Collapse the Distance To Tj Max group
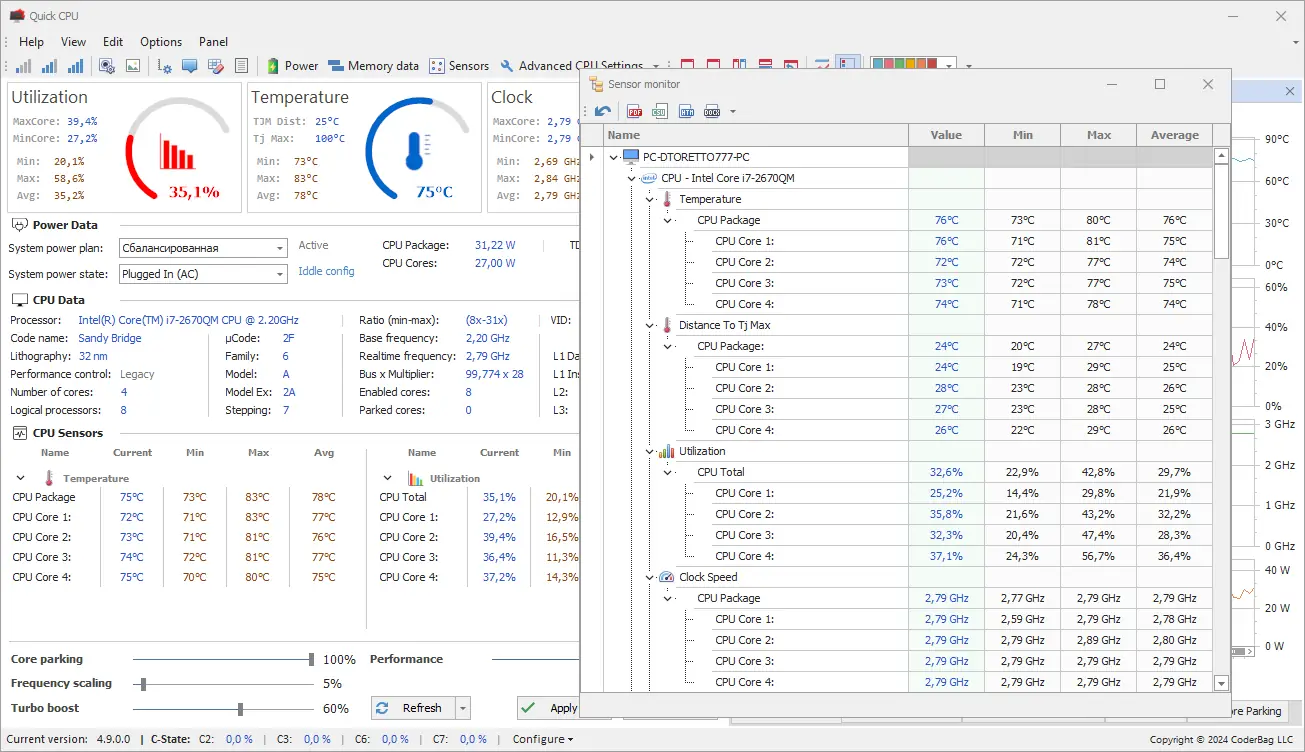Image resolution: width=1305 pixels, height=752 pixels. pos(650,325)
